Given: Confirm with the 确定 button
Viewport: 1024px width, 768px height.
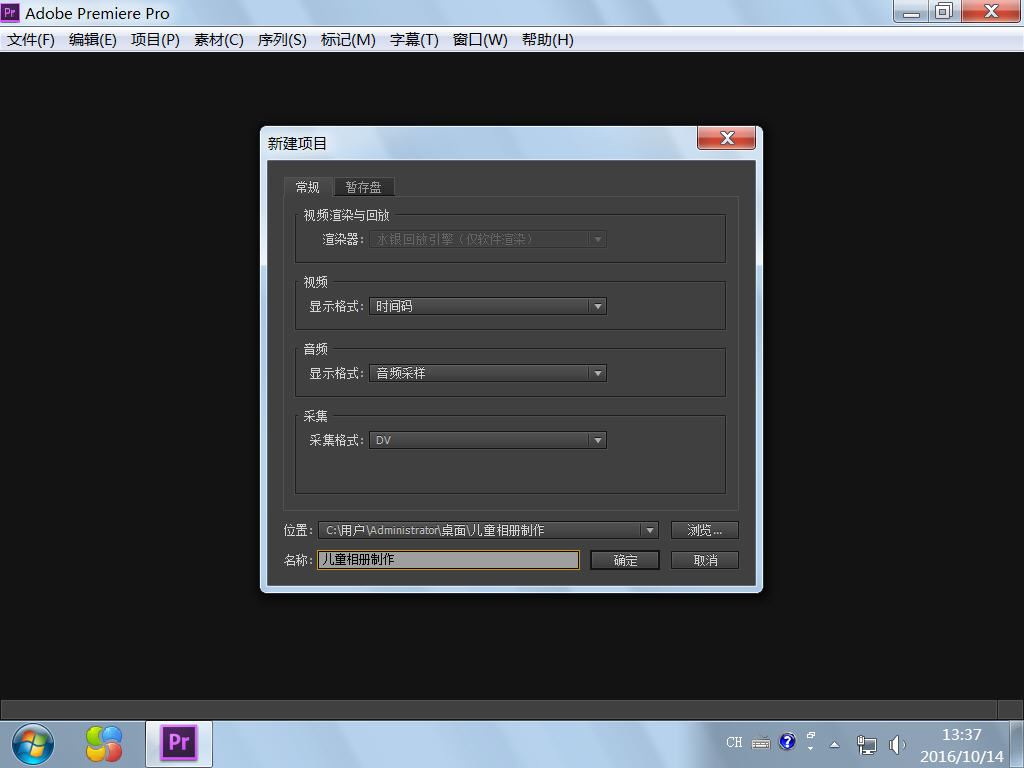Looking at the screenshot, I should 625,560.
